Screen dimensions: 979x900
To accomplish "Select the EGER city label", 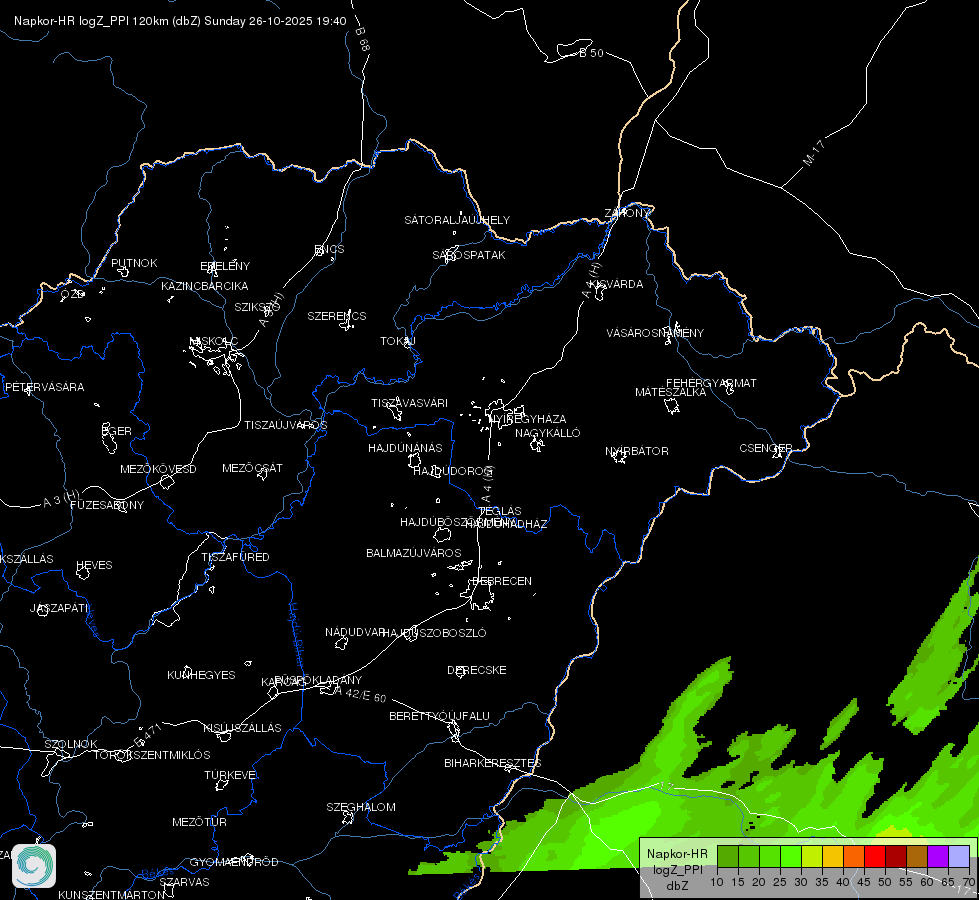I will [117, 431].
